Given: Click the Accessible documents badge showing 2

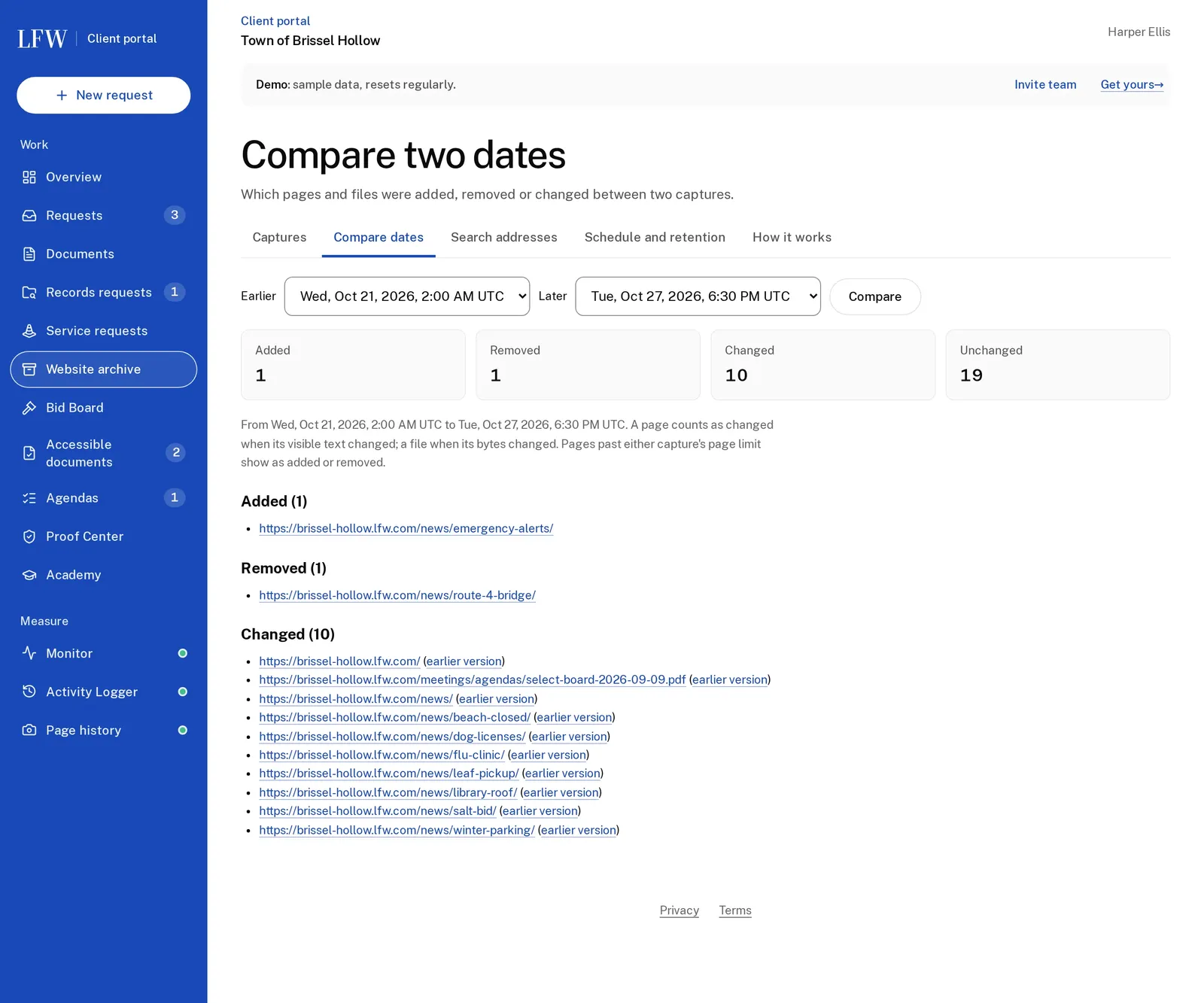Looking at the screenshot, I should pos(176,452).
